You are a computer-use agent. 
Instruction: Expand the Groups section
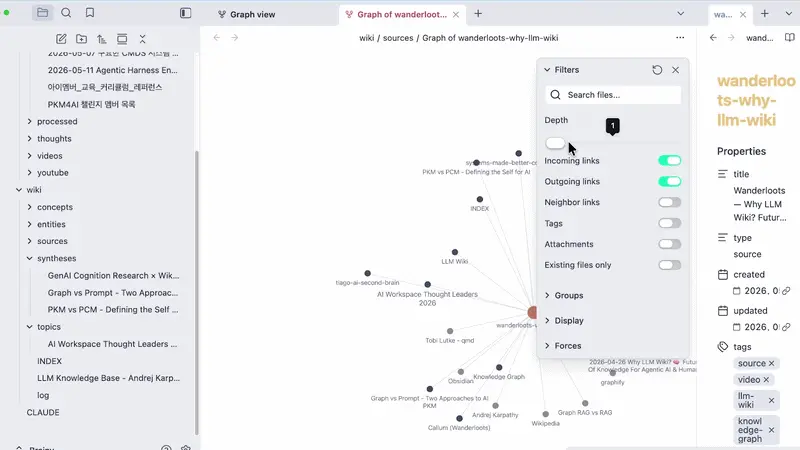pyautogui.click(x=564, y=295)
